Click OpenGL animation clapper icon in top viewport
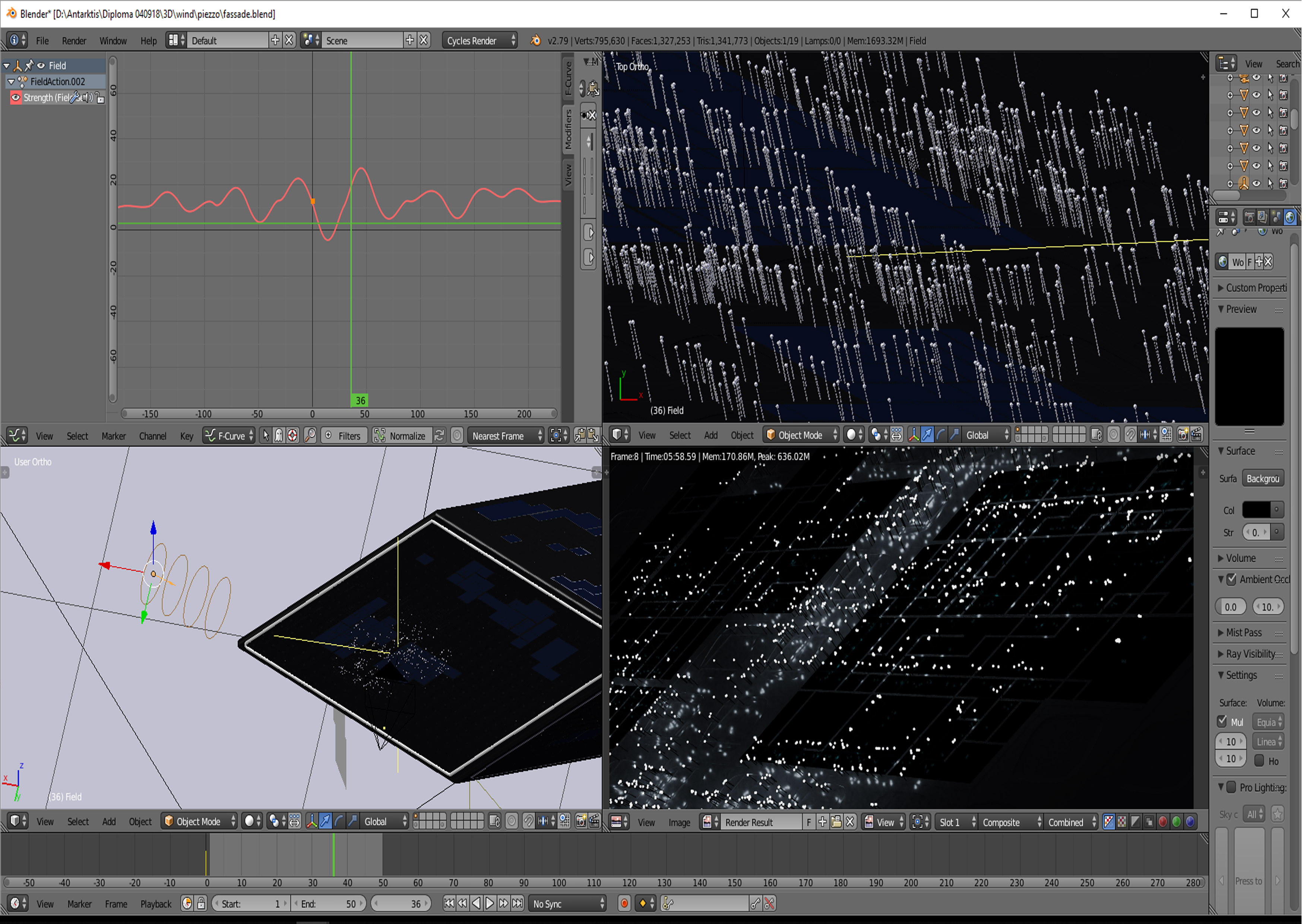The height and width of the screenshot is (924, 1307). pos(1197,436)
